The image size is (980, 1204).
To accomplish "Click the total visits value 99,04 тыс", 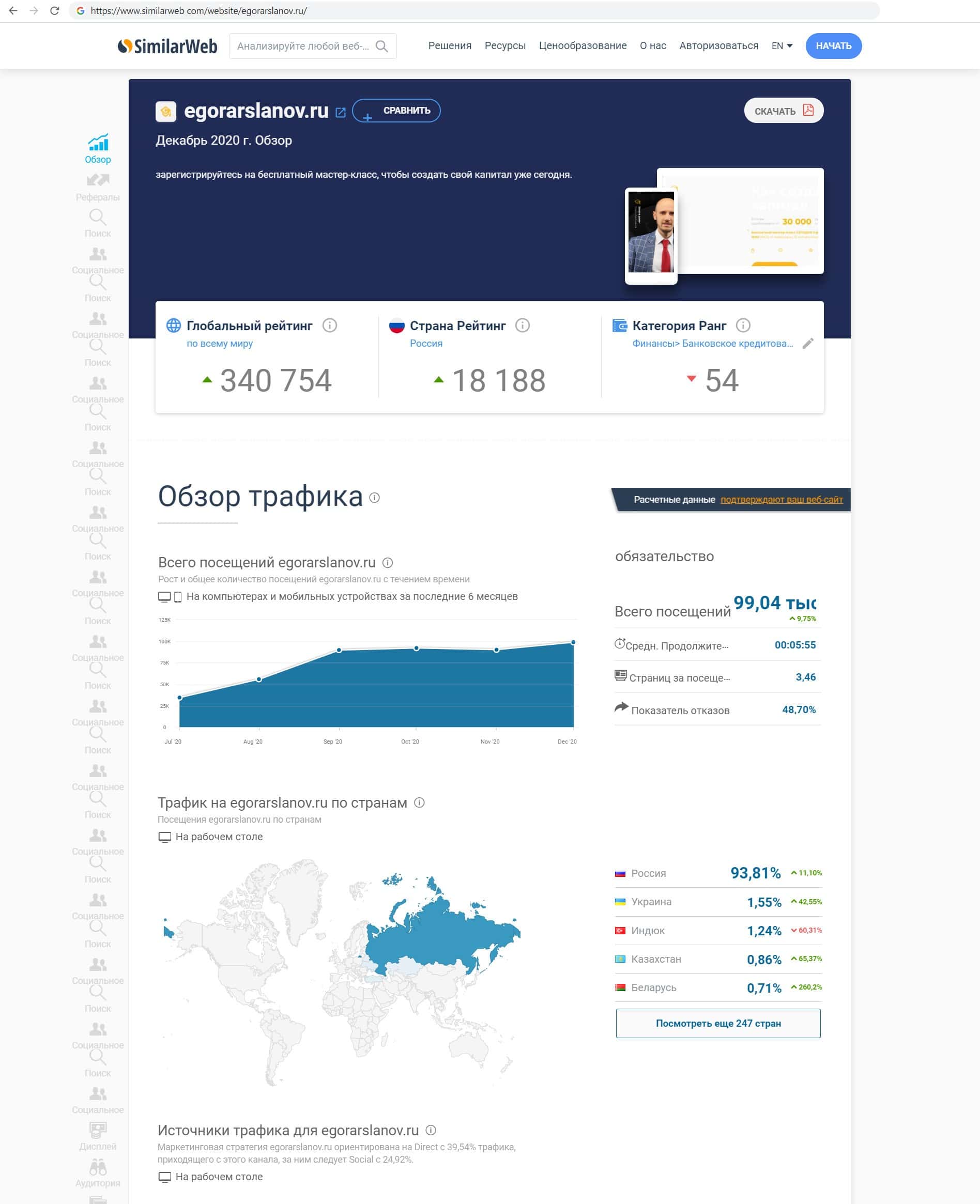I will 774,603.
